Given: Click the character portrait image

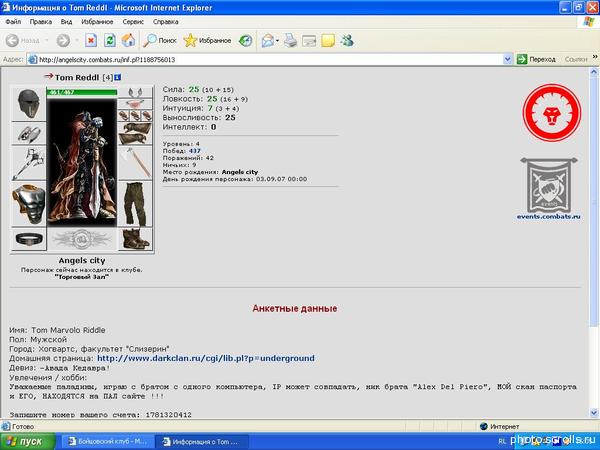Looking at the screenshot, I should point(82,162).
